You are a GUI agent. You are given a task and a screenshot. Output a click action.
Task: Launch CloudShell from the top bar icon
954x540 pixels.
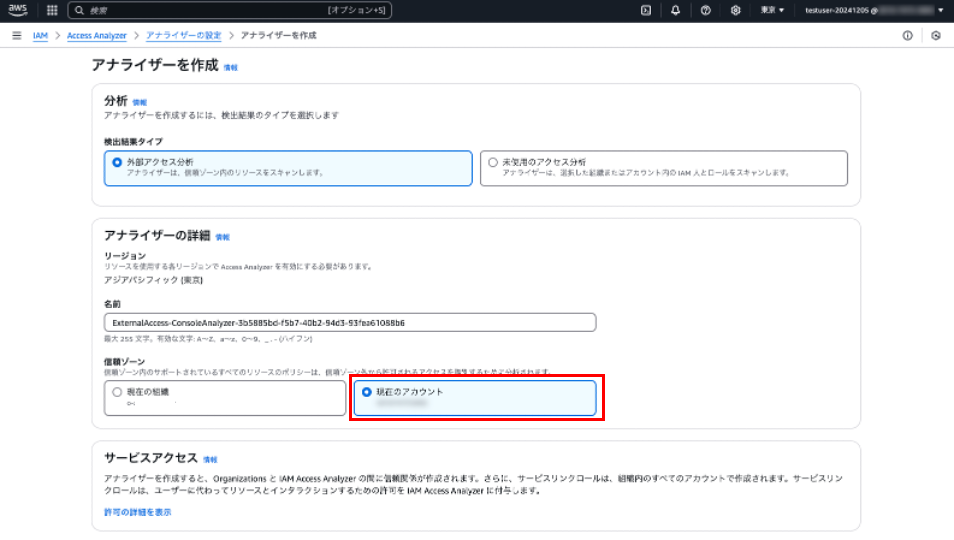(646, 10)
